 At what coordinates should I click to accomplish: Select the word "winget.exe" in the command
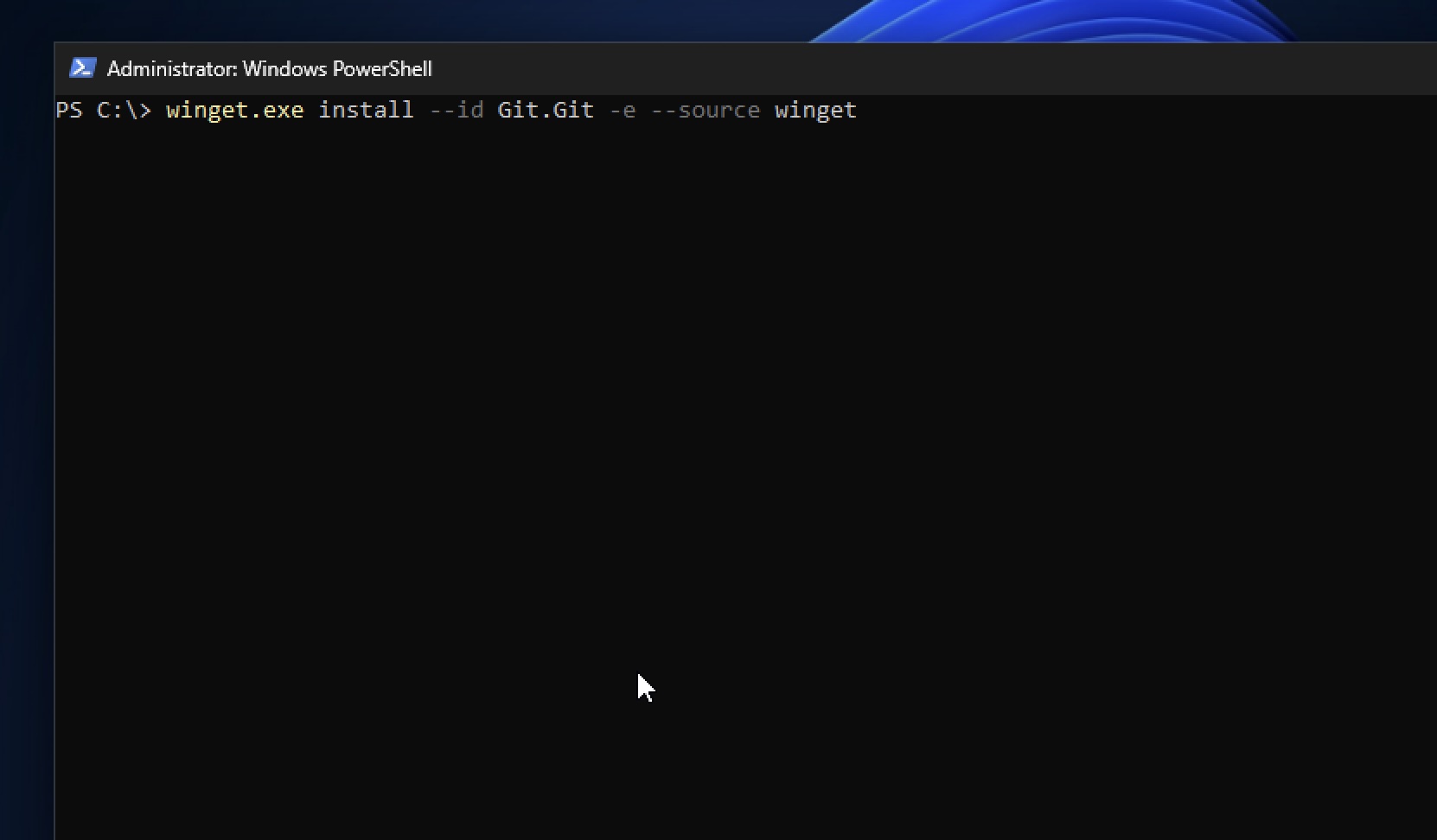pos(234,110)
